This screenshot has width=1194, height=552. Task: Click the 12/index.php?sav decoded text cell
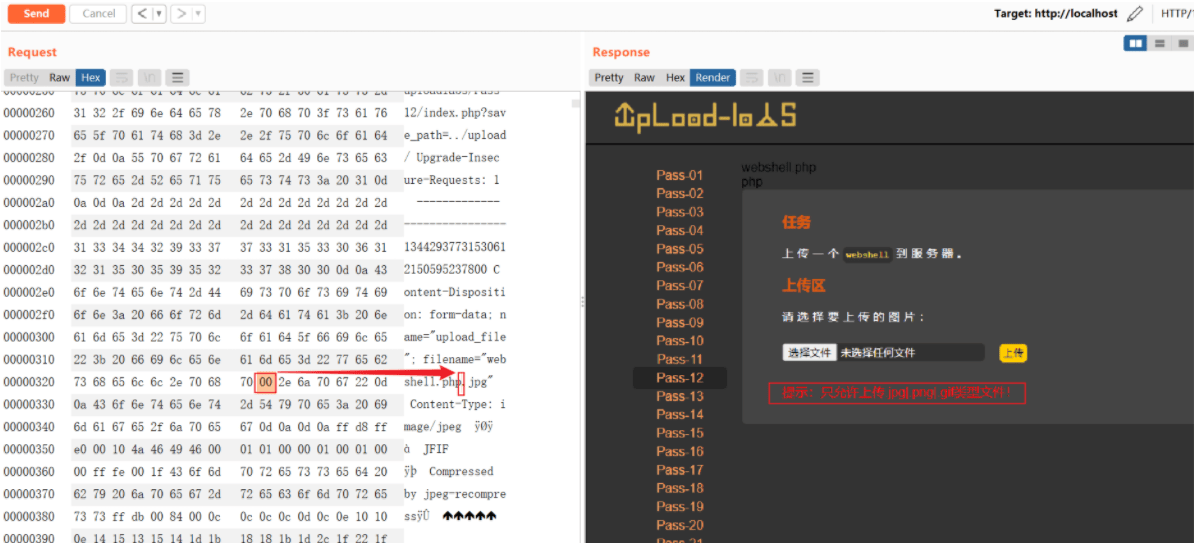point(455,113)
